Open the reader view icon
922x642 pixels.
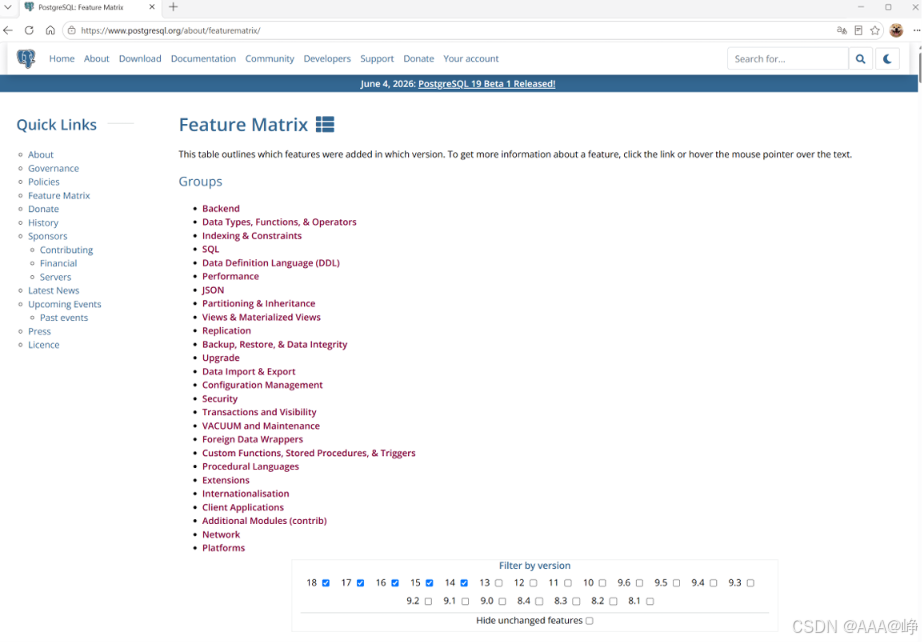pyautogui.click(x=858, y=31)
